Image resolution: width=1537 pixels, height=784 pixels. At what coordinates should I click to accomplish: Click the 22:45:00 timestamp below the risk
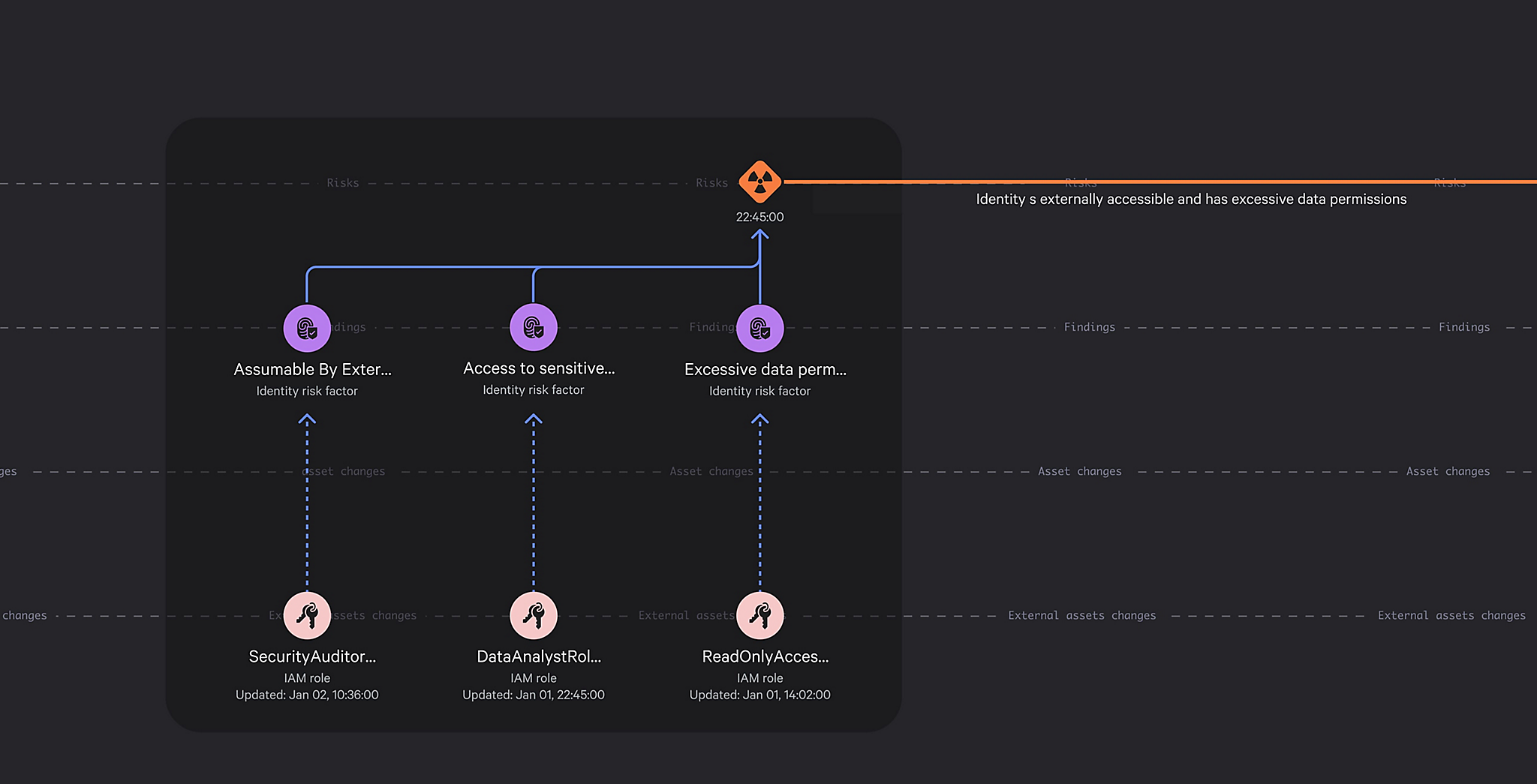(759, 217)
